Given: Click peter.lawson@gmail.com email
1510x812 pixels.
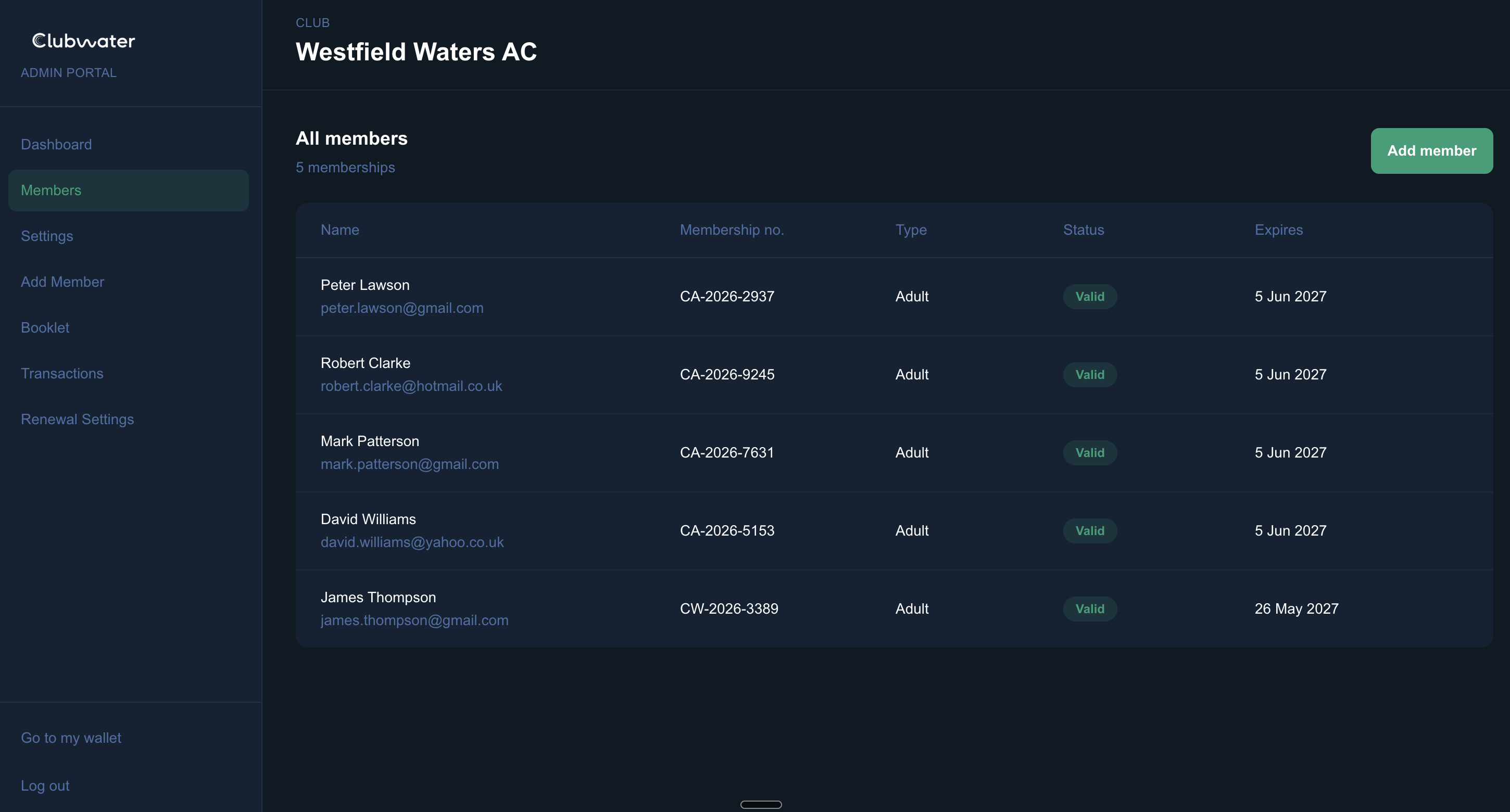Looking at the screenshot, I should pos(402,308).
